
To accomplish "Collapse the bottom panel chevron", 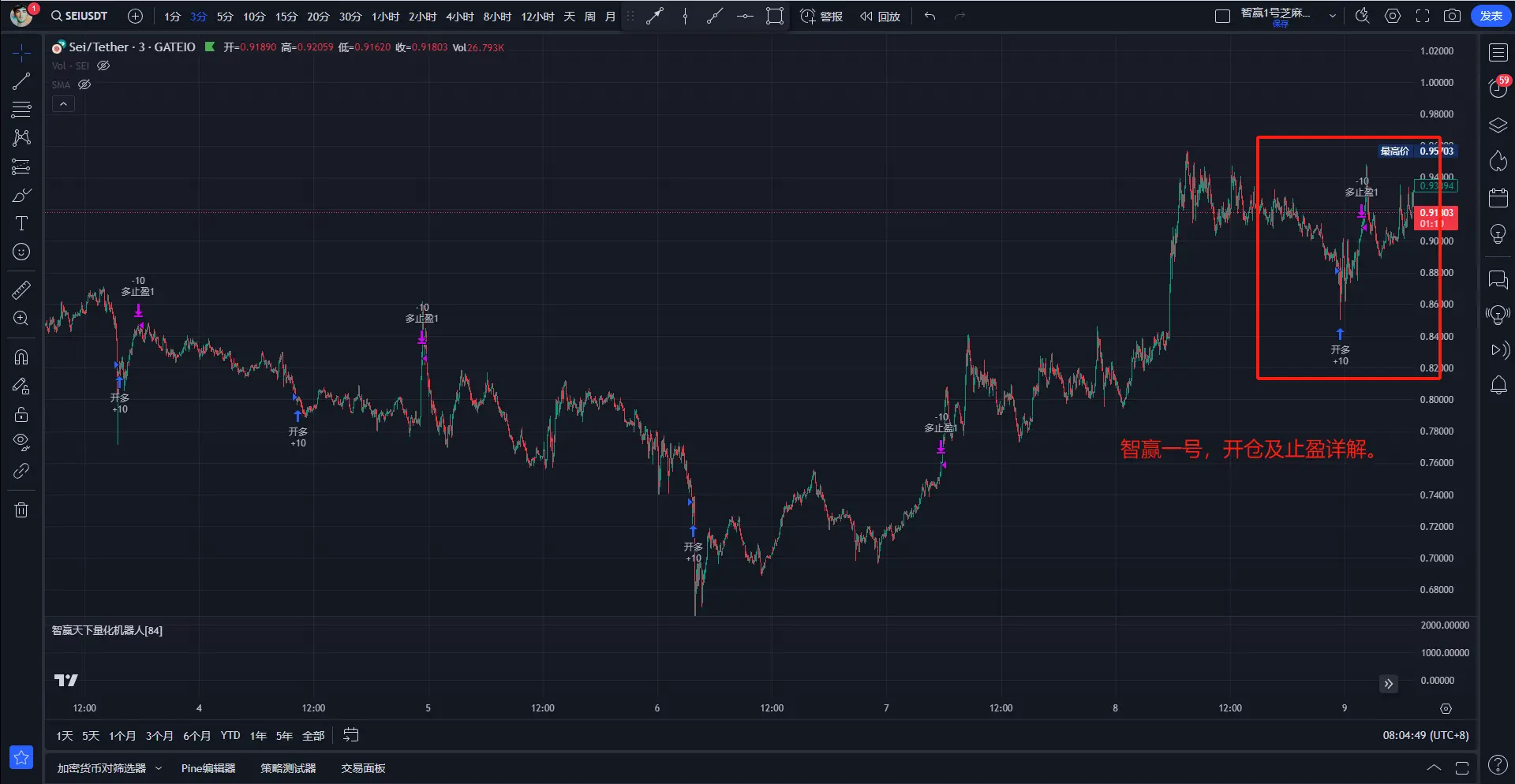I will pos(1434,767).
